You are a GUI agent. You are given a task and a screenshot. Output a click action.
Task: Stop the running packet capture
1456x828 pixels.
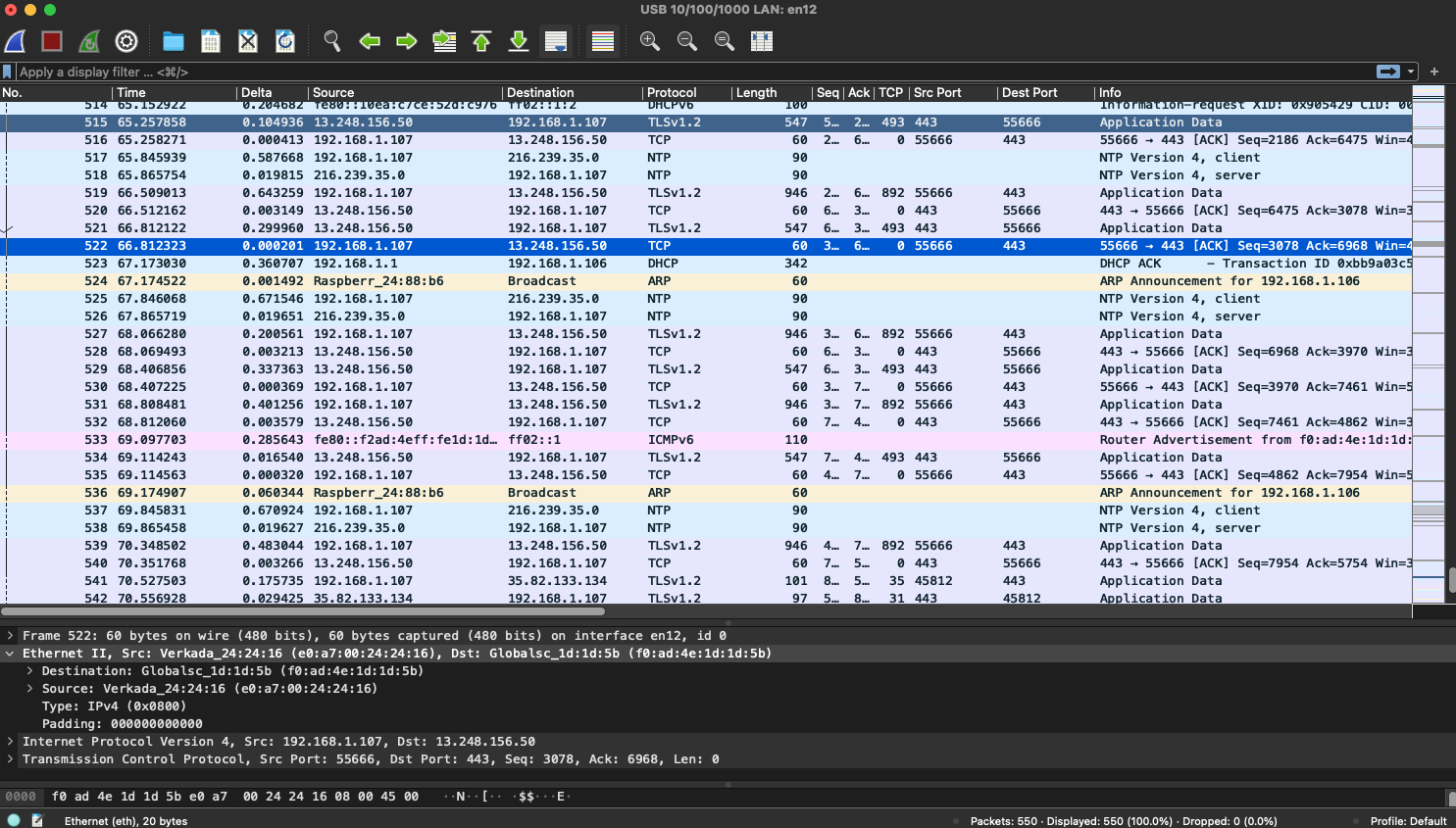click(52, 41)
